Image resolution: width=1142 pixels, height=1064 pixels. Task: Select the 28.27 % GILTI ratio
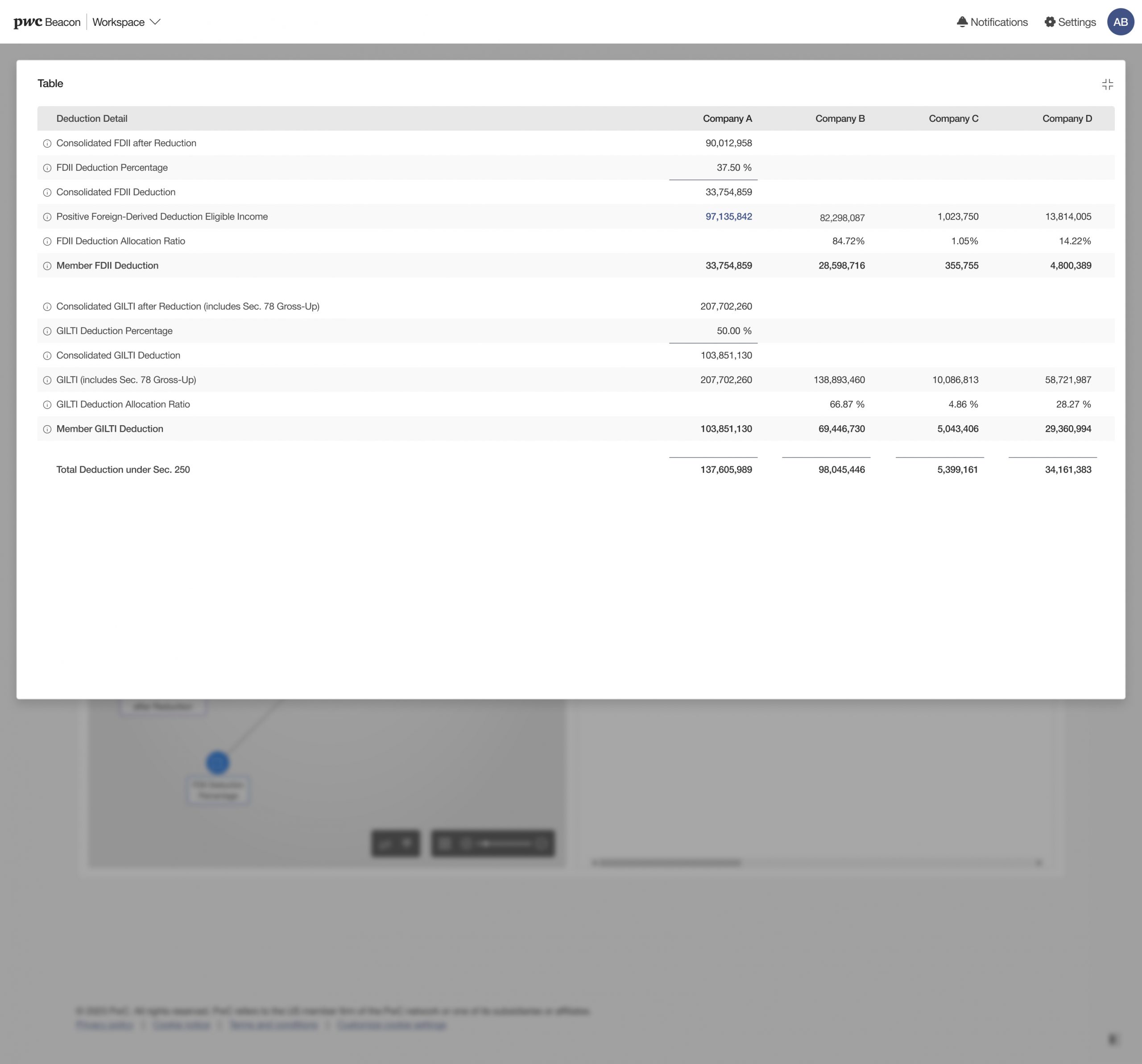[1073, 405]
